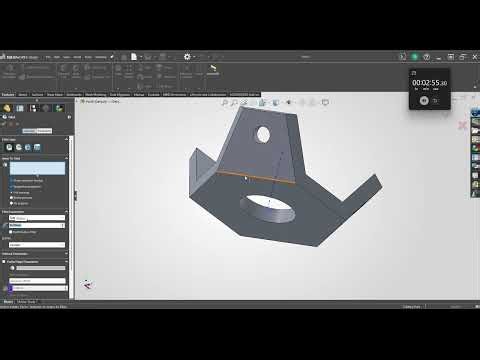The image size is (480, 360).
Task: Click Previous View in heads-up toolbar
Action: click(244, 102)
